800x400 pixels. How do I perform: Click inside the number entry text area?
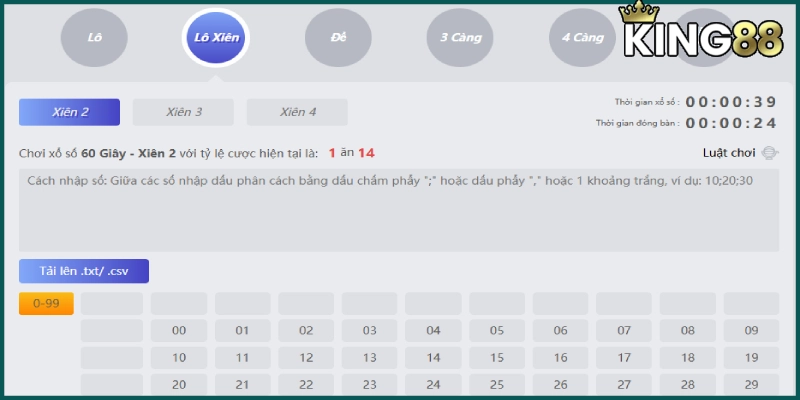[x=398, y=210]
